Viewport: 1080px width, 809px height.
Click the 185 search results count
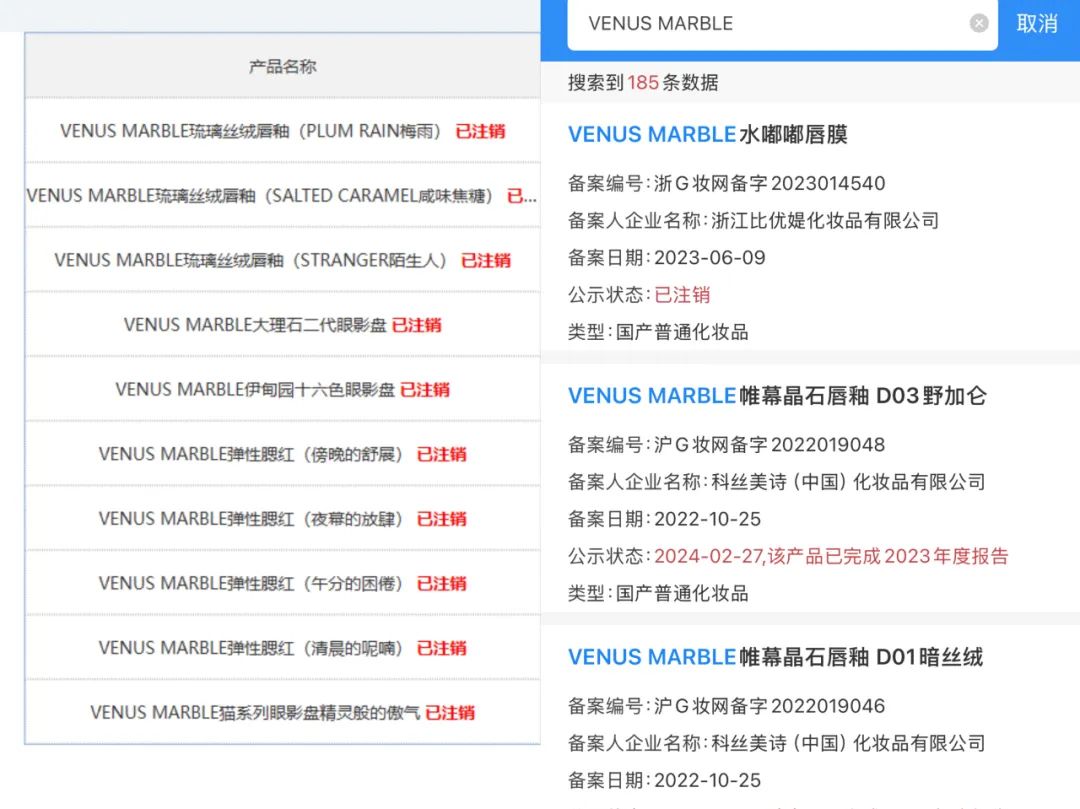pos(643,83)
